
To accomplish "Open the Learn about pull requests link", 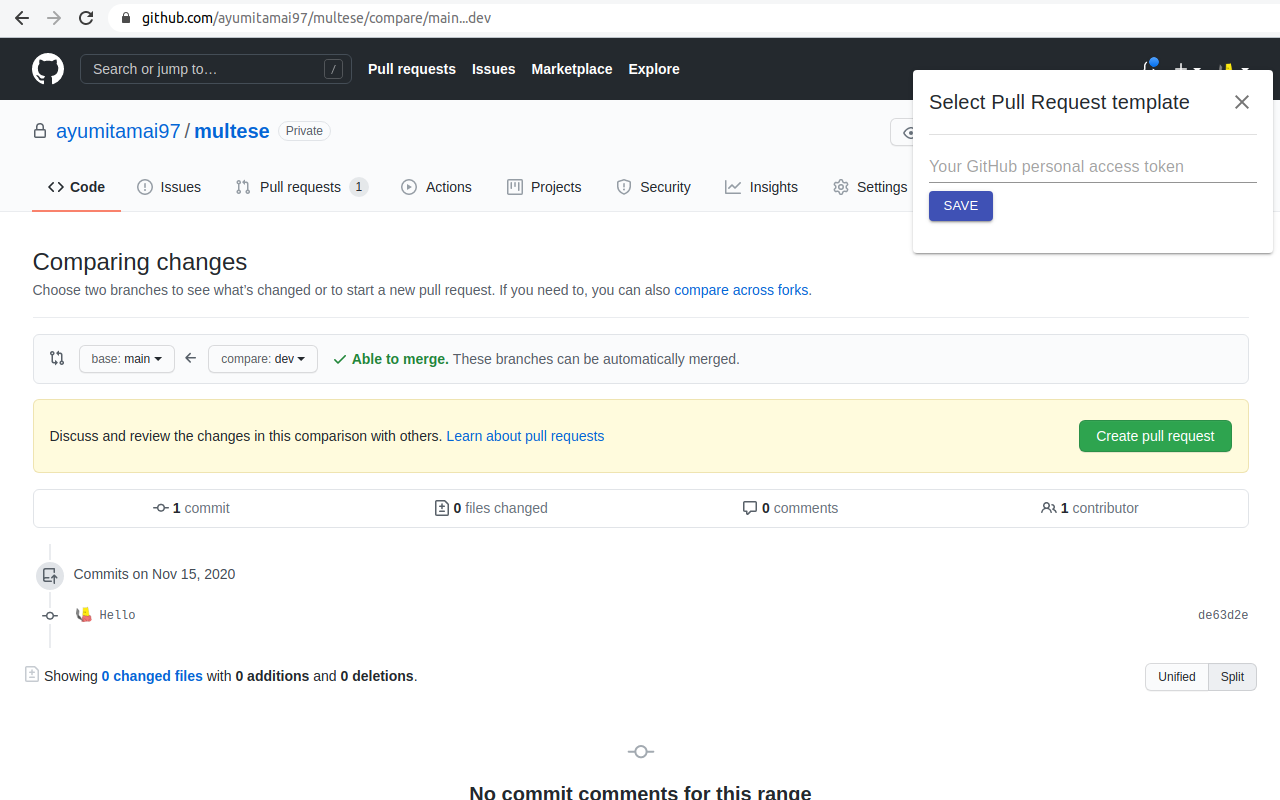I will click(525, 436).
